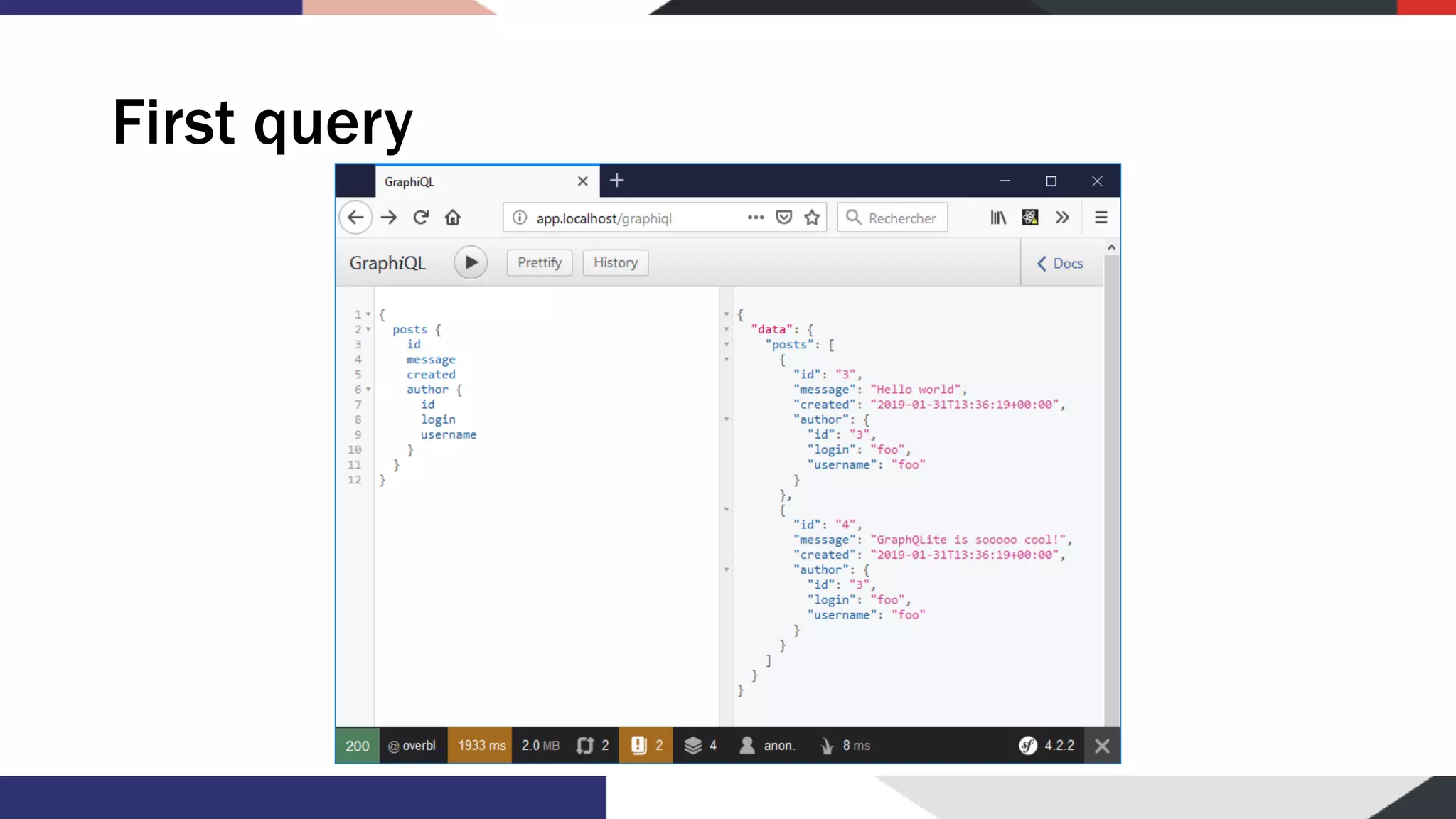Click the React devtools extension icon
This screenshot has width=1456, height=819.
point(1029,218)
